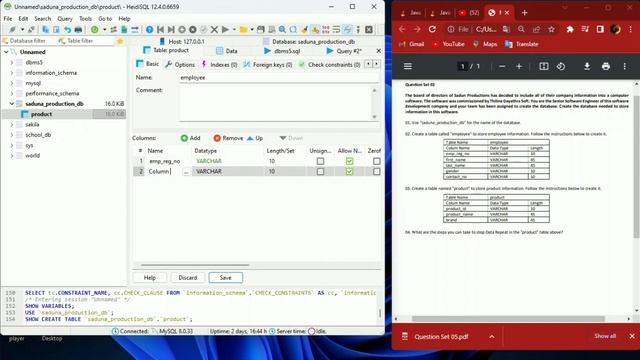This screenshot has width=640, height=360.
Task: Toggle Unsigned checkbox for emp_reg_no column
Action: [x=320, y=161]
